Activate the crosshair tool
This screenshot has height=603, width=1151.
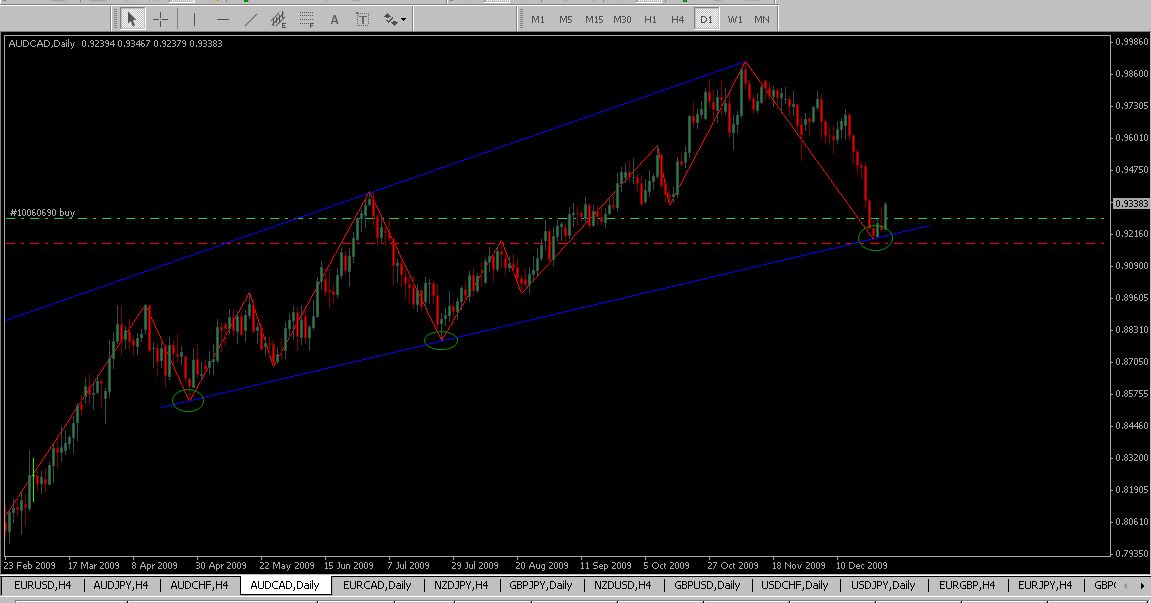click(160, 19)
